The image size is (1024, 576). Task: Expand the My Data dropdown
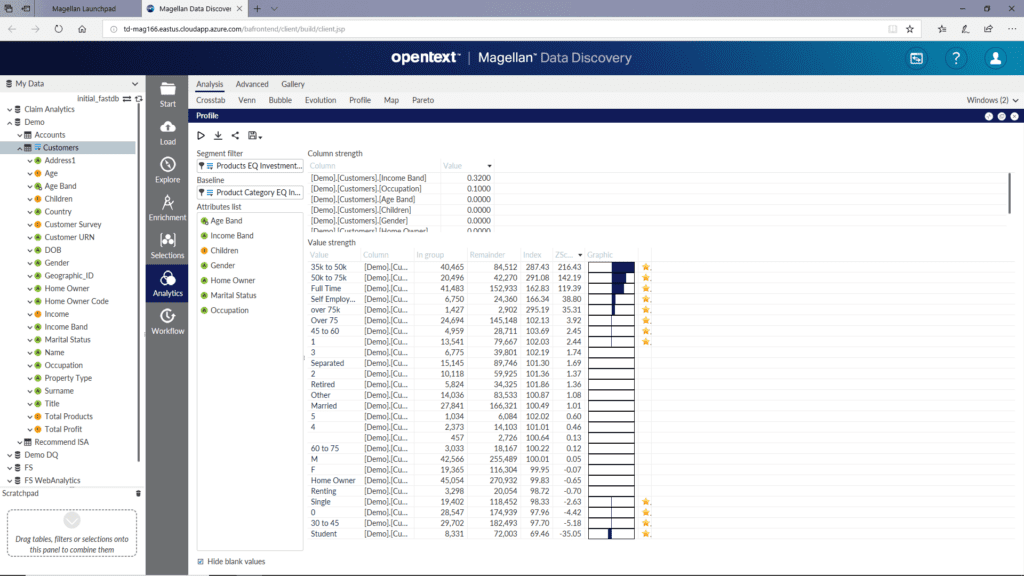[x=135, y=84]
